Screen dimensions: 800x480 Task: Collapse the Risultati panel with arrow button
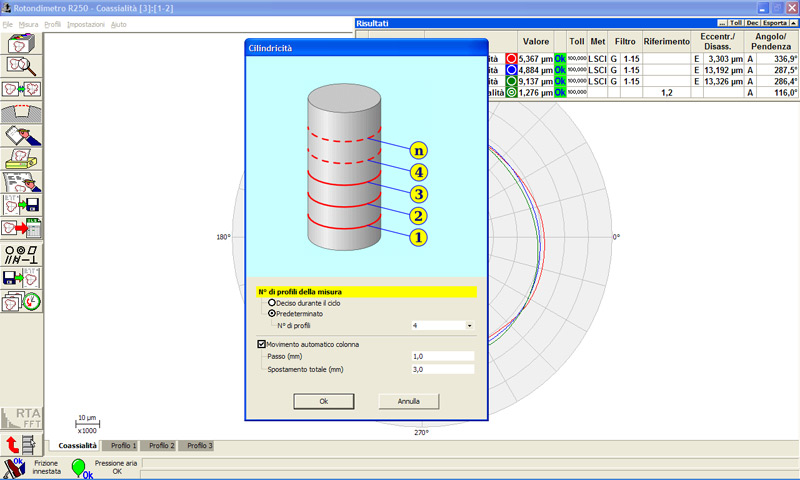(x=793, y=23)
